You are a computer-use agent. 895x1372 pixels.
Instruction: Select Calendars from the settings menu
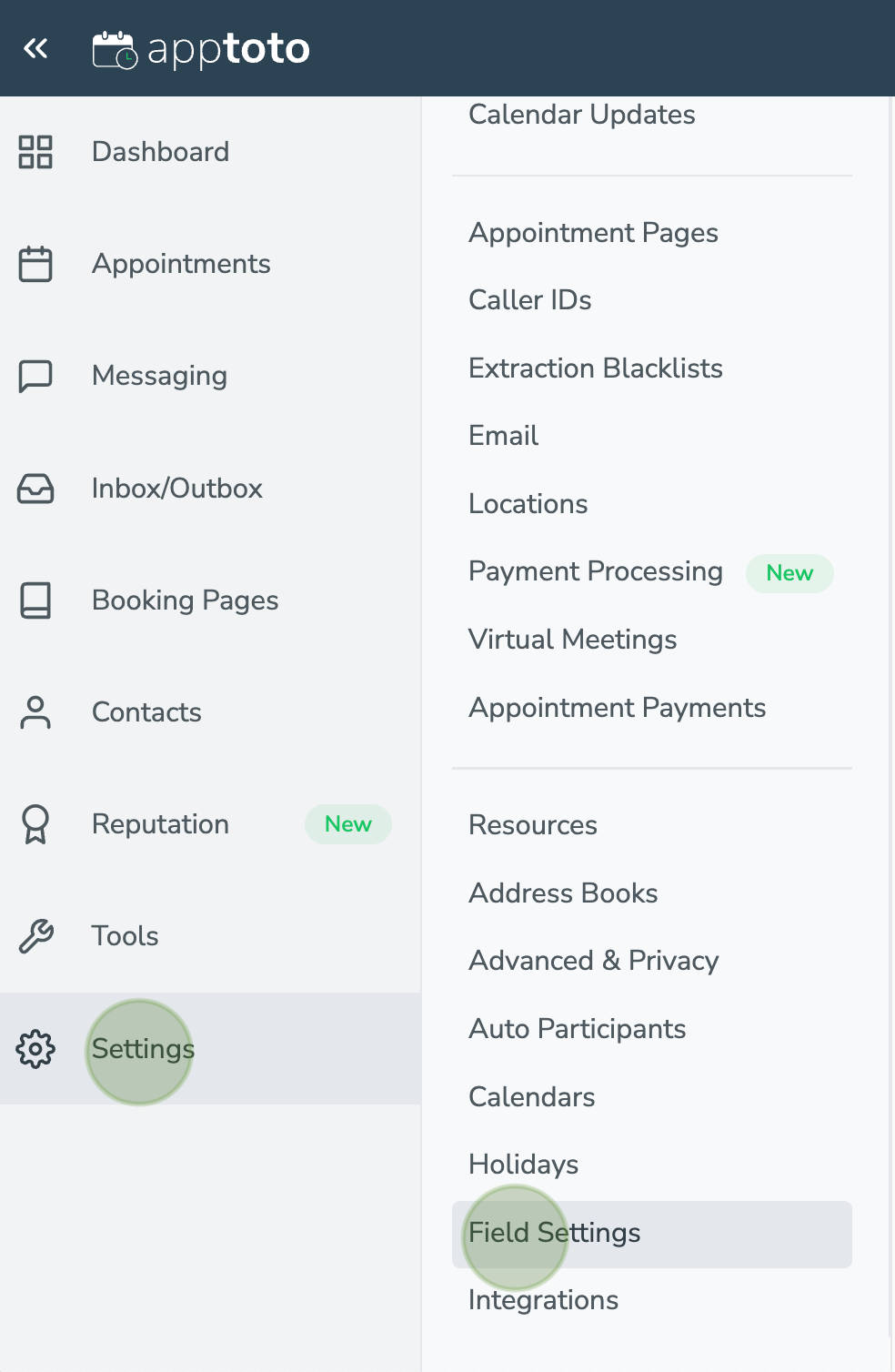pos(531,1097)
